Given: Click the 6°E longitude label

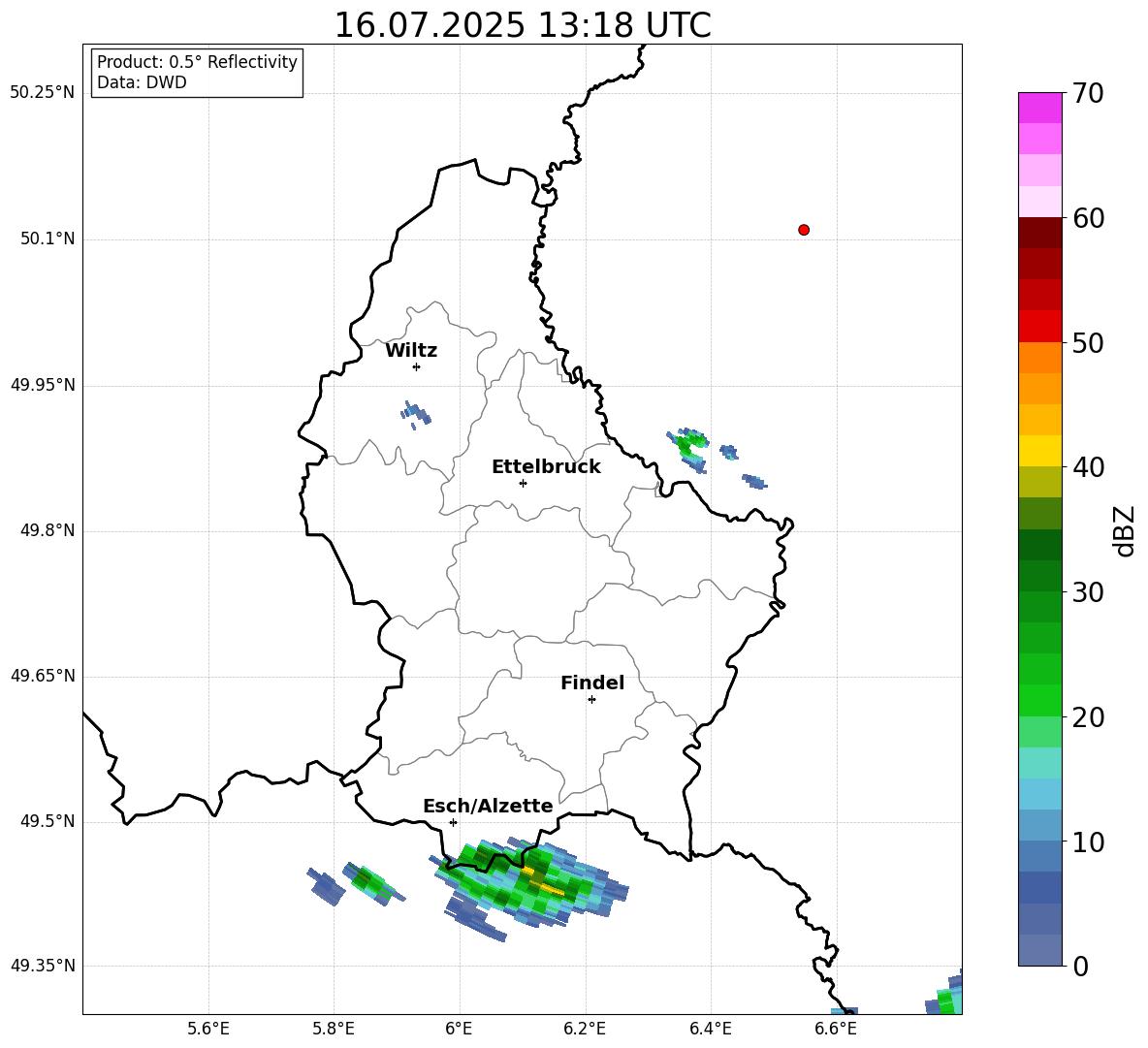Looking at the screenshot, I should pos(459,1029).
